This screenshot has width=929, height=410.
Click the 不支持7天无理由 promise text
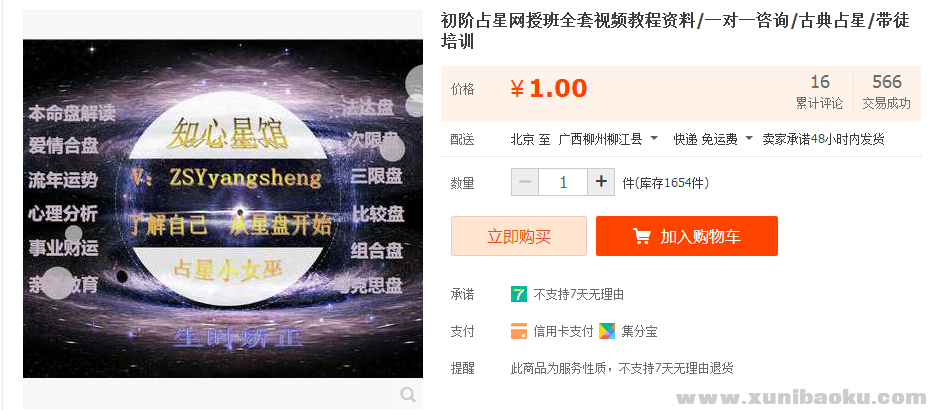[x=578, y=294]
